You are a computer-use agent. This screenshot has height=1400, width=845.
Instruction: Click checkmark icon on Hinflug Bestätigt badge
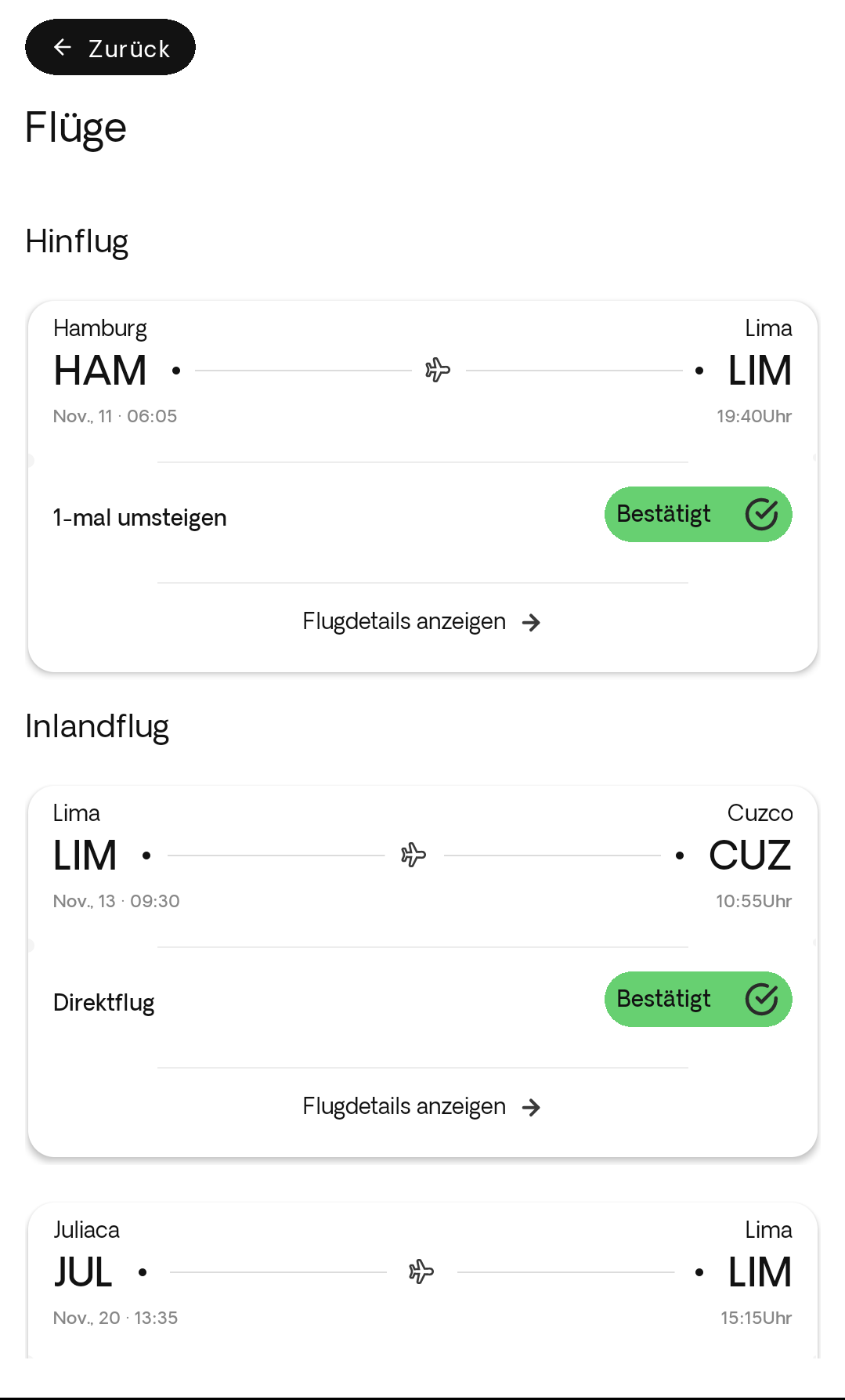[761, 515]
